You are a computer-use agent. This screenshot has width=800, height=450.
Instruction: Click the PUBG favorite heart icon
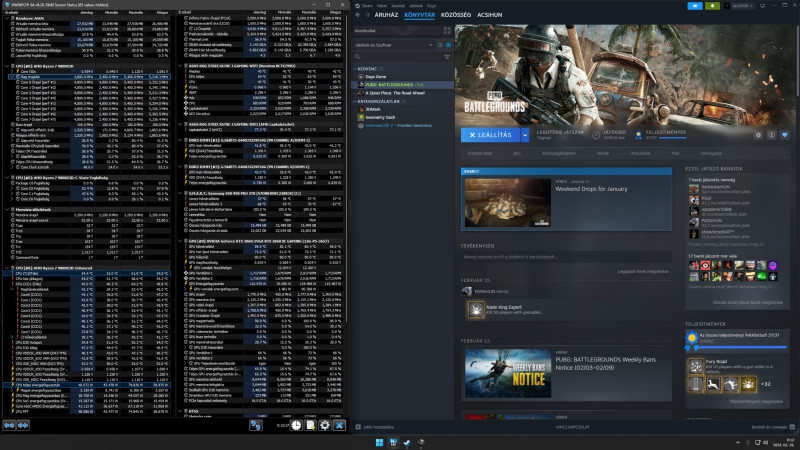tap(785, 135)
